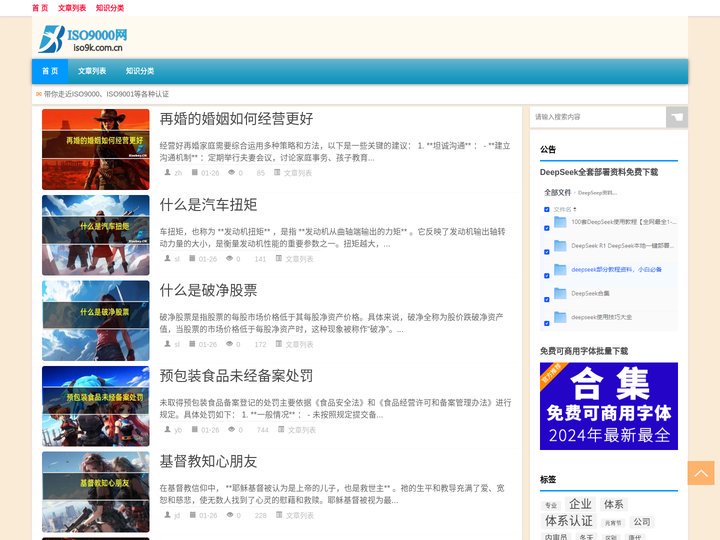Image resolution: width=720 pixels, height=540 pixels.
Task: Click the 体系认证 tag
Action: pyautogui.click(x=569, y=521)
